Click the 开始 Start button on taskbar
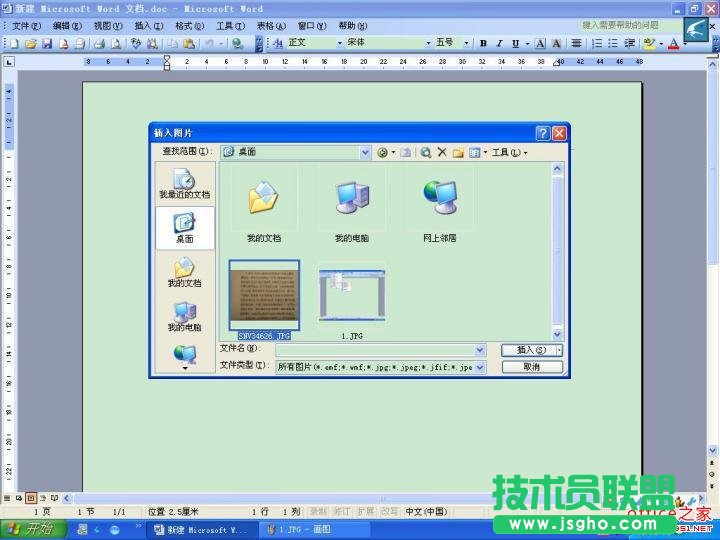The image size is (720, 540). pyautogui.click(x=33, y=529)
